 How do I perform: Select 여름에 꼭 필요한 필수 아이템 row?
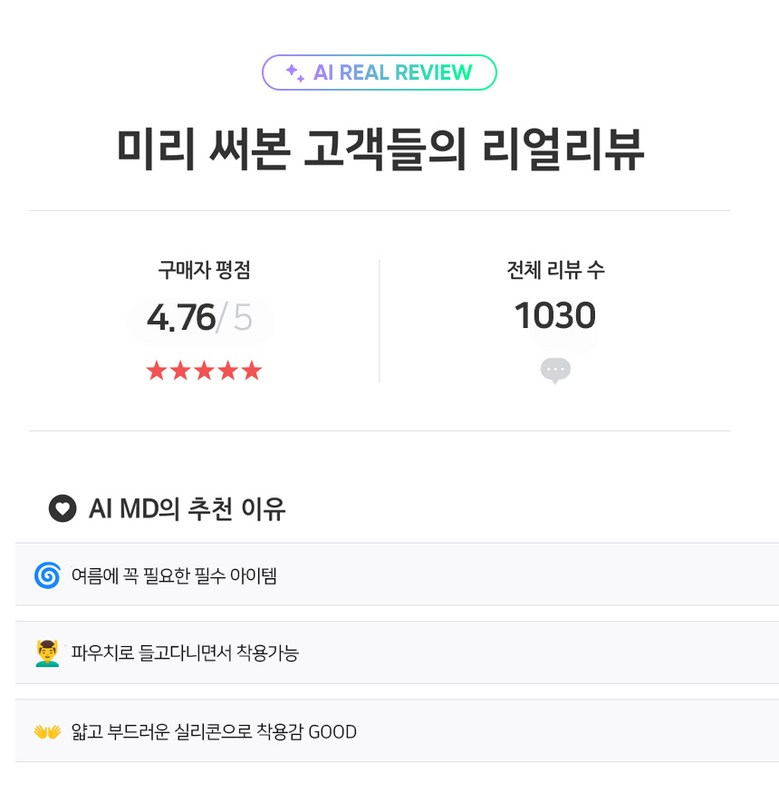(x=397, y=575)
